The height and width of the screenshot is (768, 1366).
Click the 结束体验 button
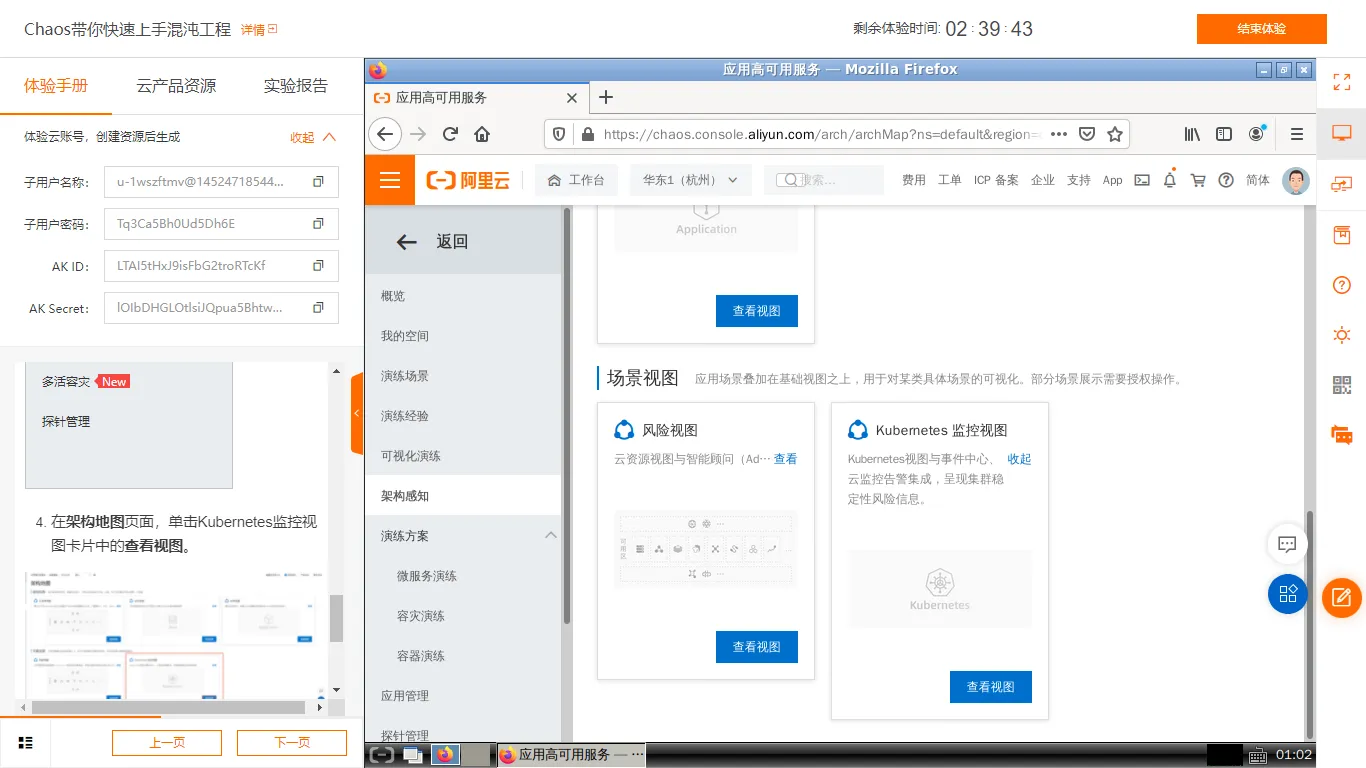(x=1261, y=29)
